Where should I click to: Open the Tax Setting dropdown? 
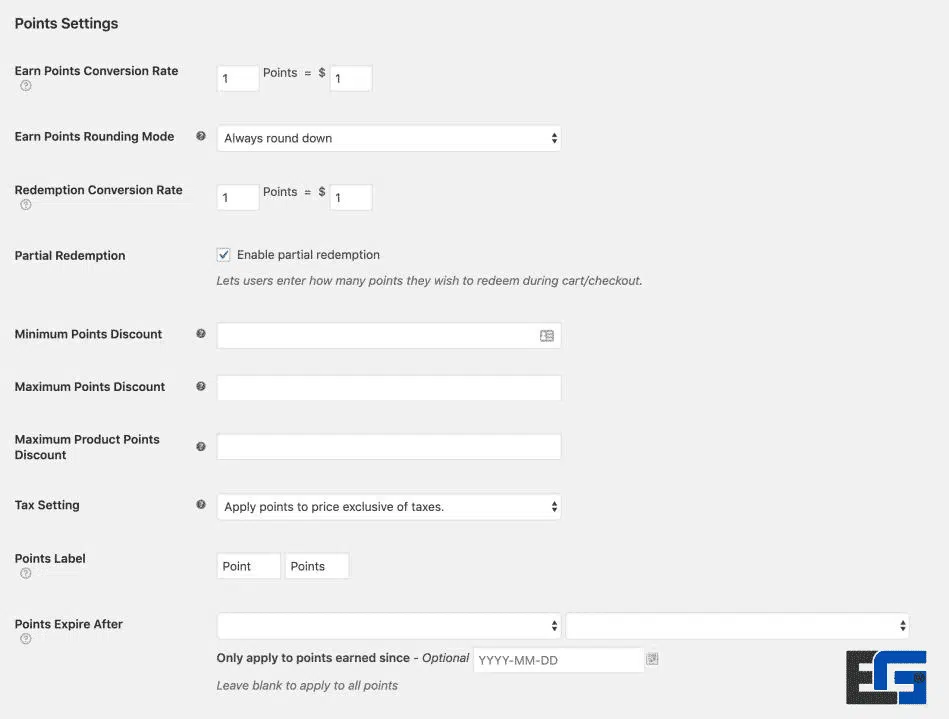[x=388, y=507]
